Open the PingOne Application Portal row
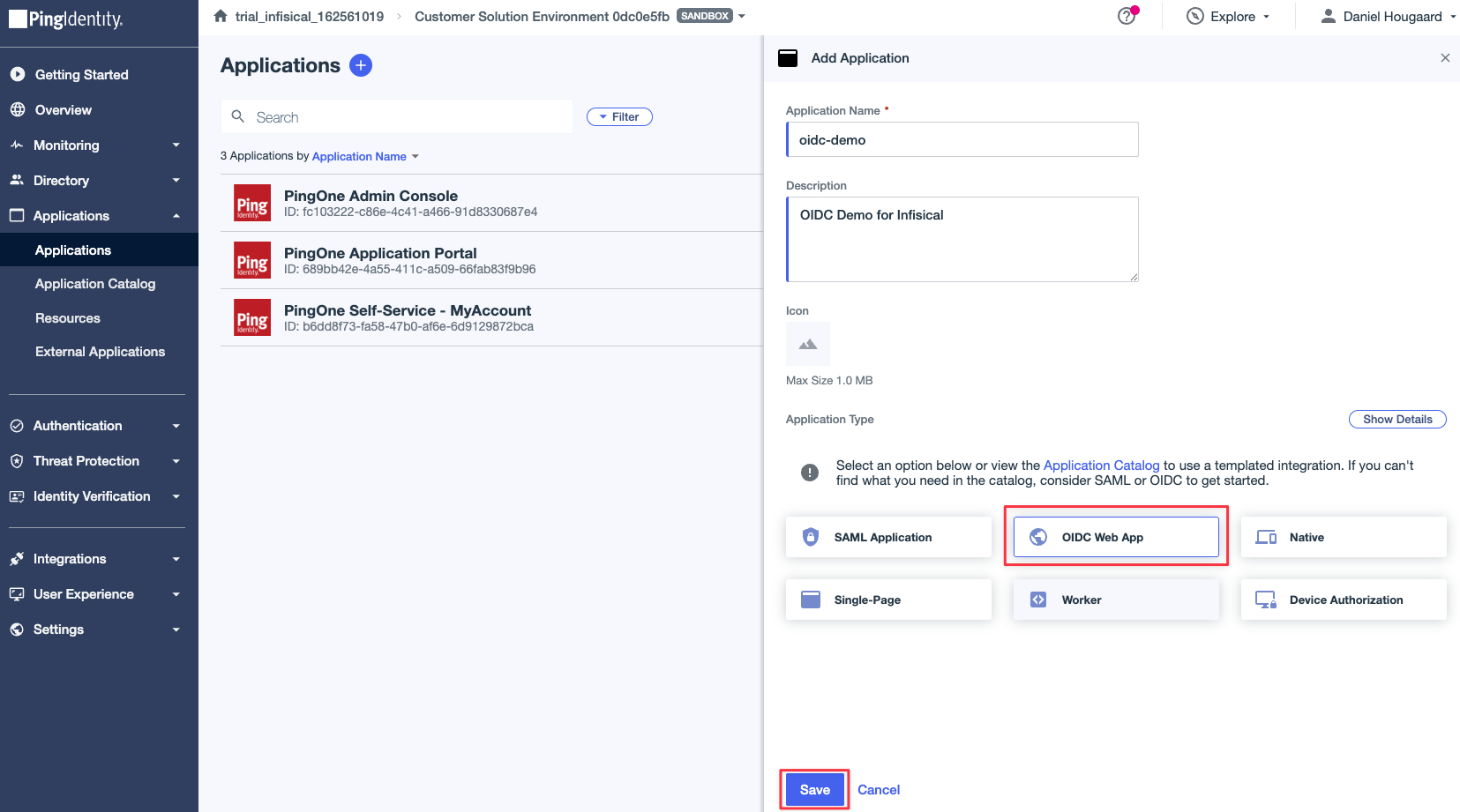1460x812 pixels. tap(491, 260)
